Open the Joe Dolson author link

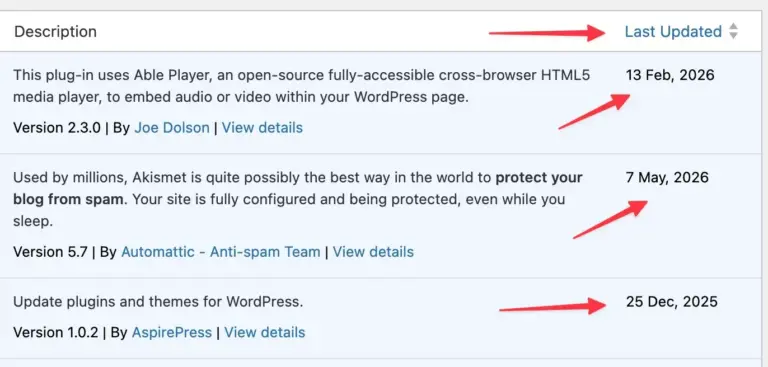(172, 128)
